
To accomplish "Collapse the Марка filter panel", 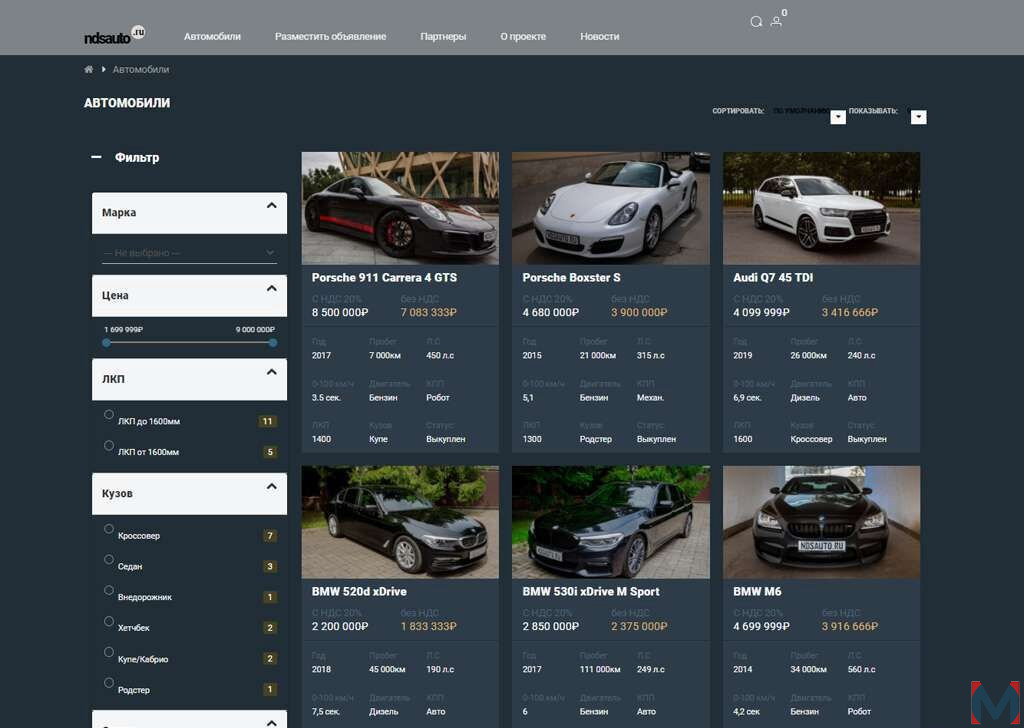I will pos(272,206).
